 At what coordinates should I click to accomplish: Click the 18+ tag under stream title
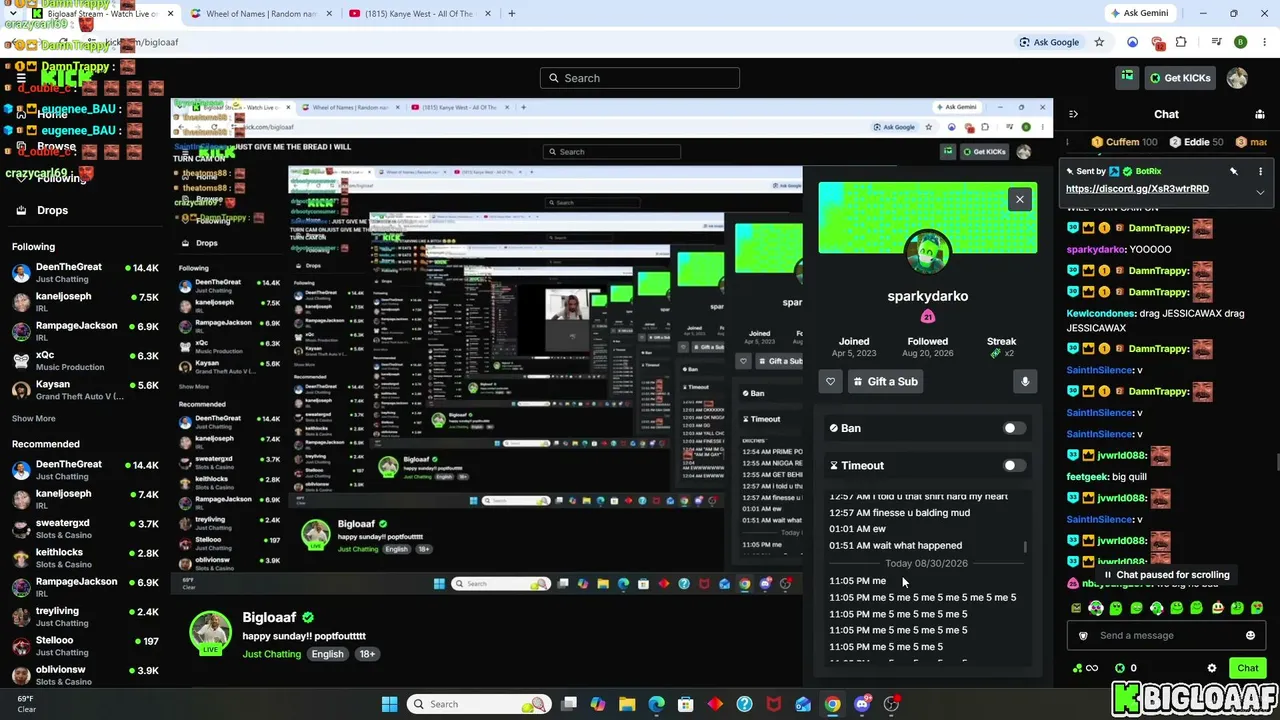pyautogui.click(x=367, y=654)
